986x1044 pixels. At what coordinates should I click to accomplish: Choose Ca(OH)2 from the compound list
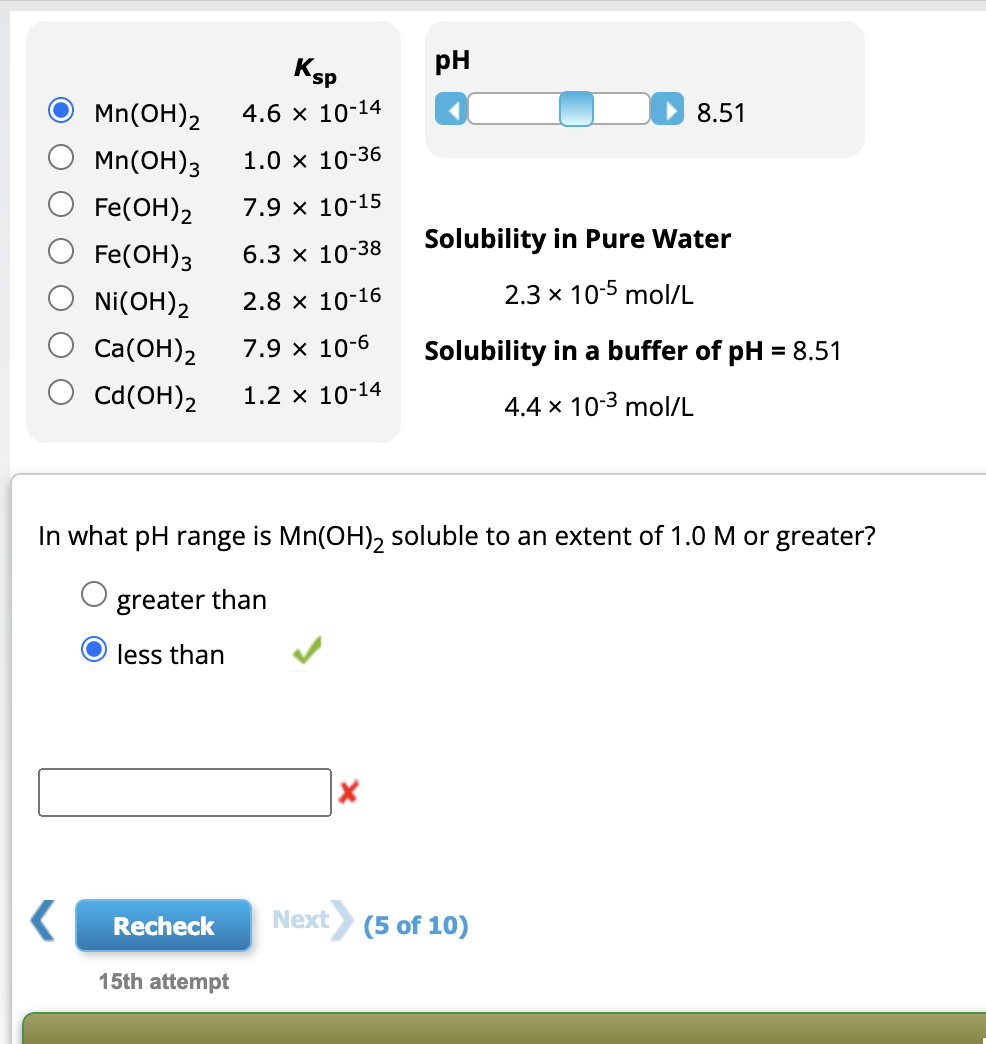pyautogui.click(x=61, y=344)
